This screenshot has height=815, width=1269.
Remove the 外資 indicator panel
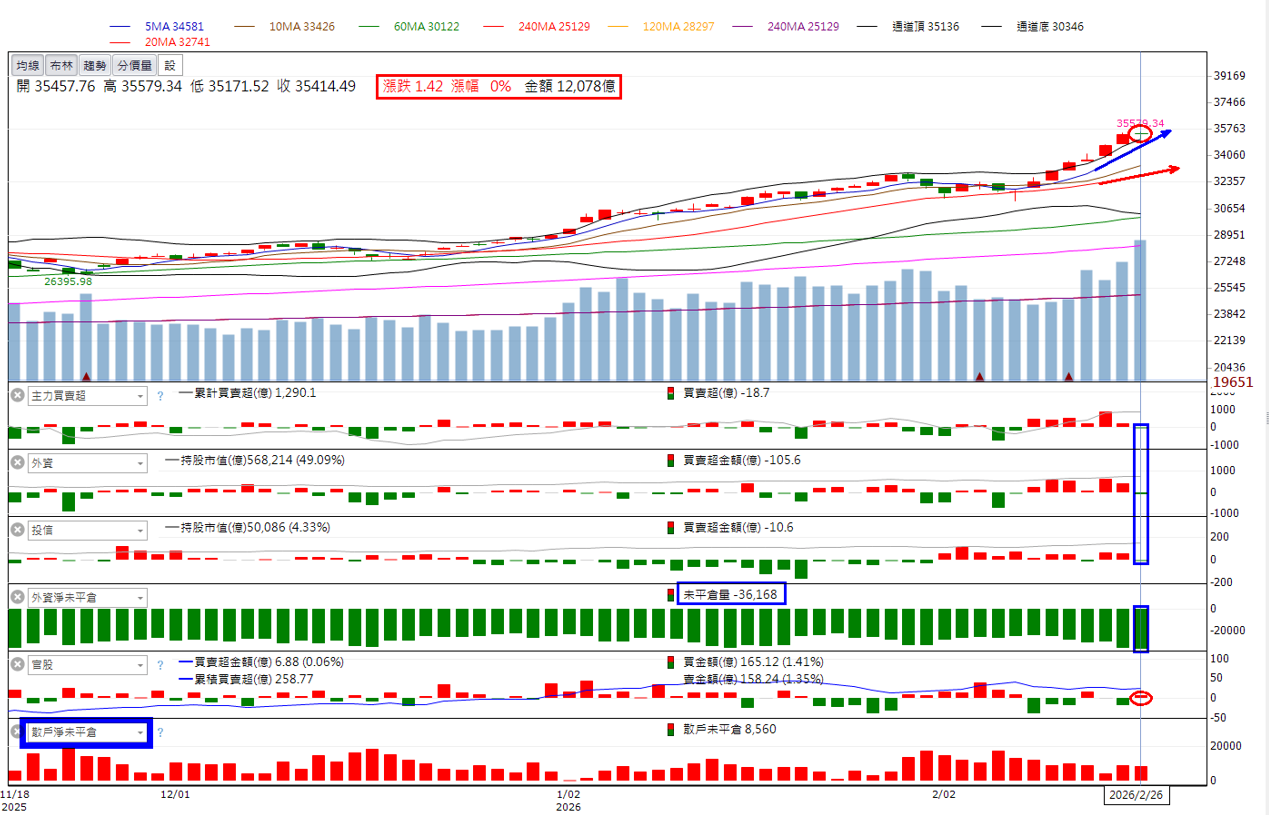pyautogui.click(x=17, y=463)
